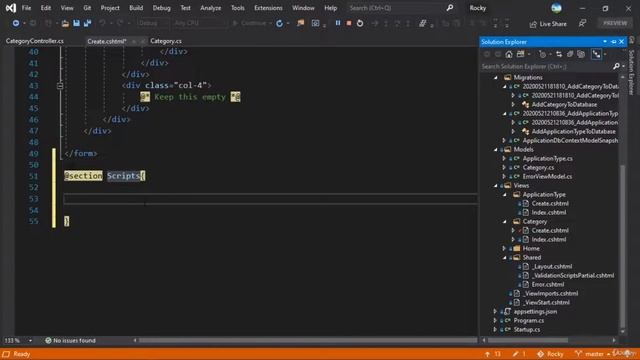Open the Git menu
Image resolution: width=640 pixels, height=360 pixels.
87,8
